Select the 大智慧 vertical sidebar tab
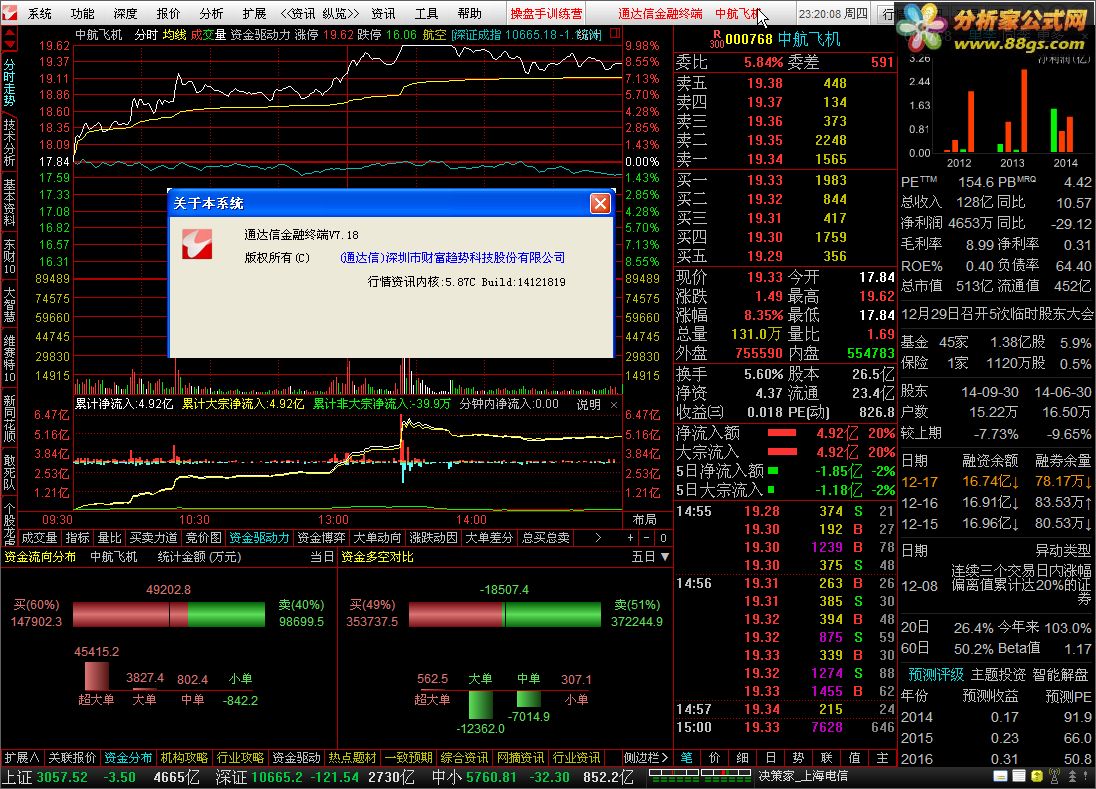 [x=9, y=305]
